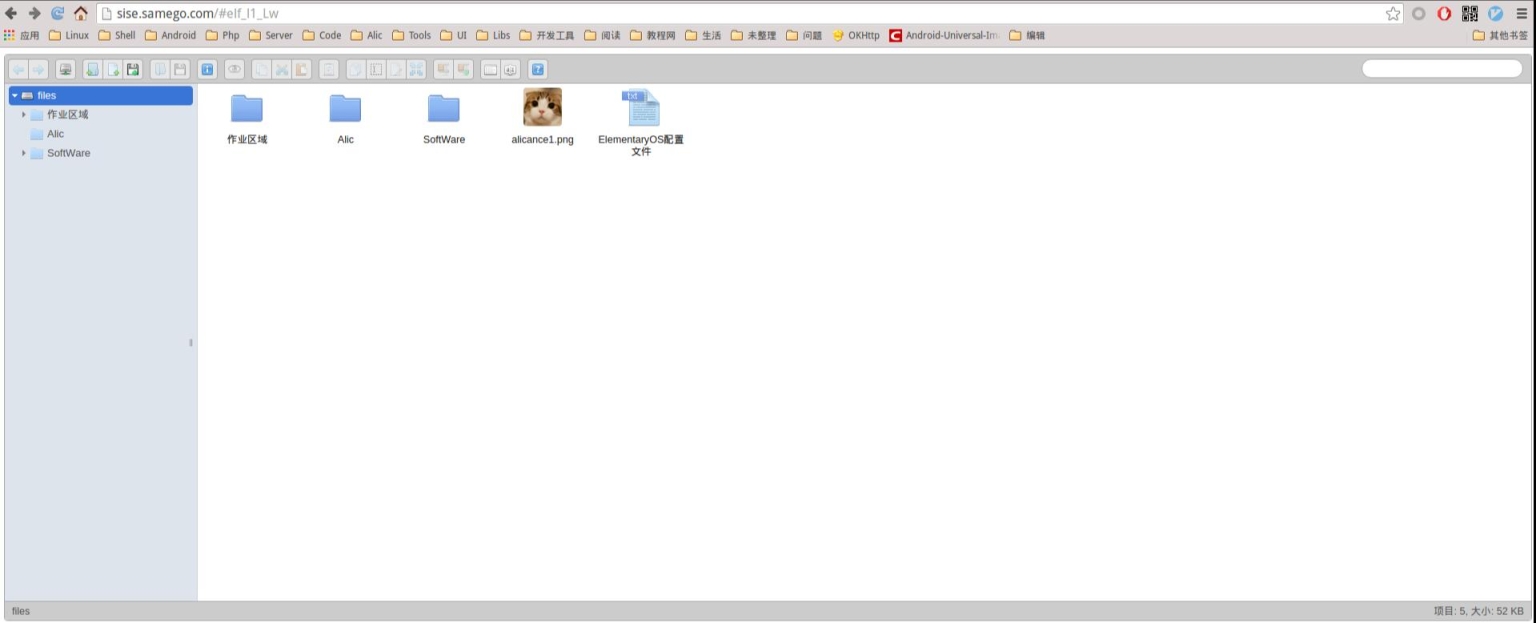Screen dimensions: 1536x623
Task: Toggle the icons/list view button
Action: [490, 70]
